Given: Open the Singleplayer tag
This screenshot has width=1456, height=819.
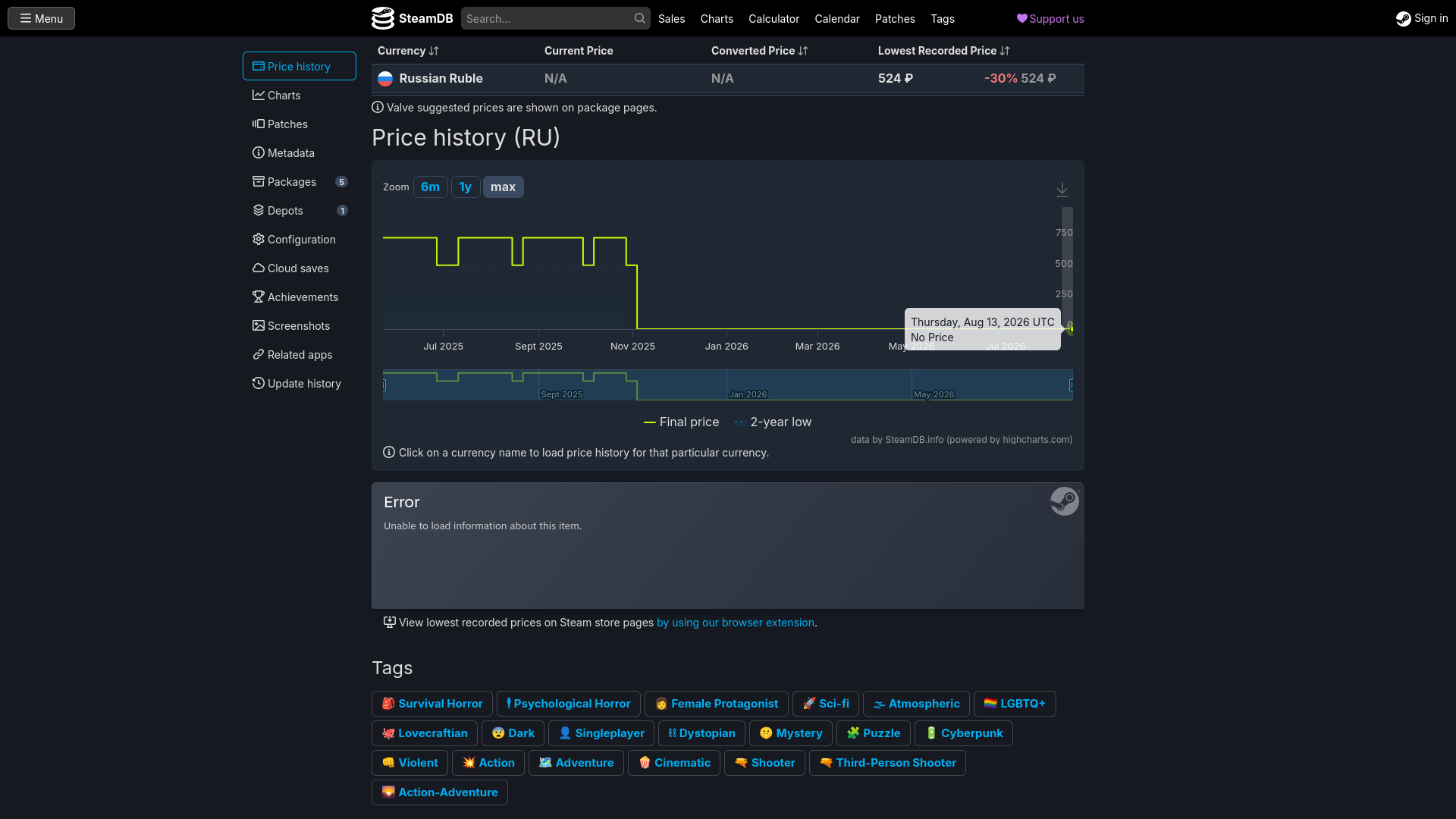Looking at the screenshot, I should point(601,733).
